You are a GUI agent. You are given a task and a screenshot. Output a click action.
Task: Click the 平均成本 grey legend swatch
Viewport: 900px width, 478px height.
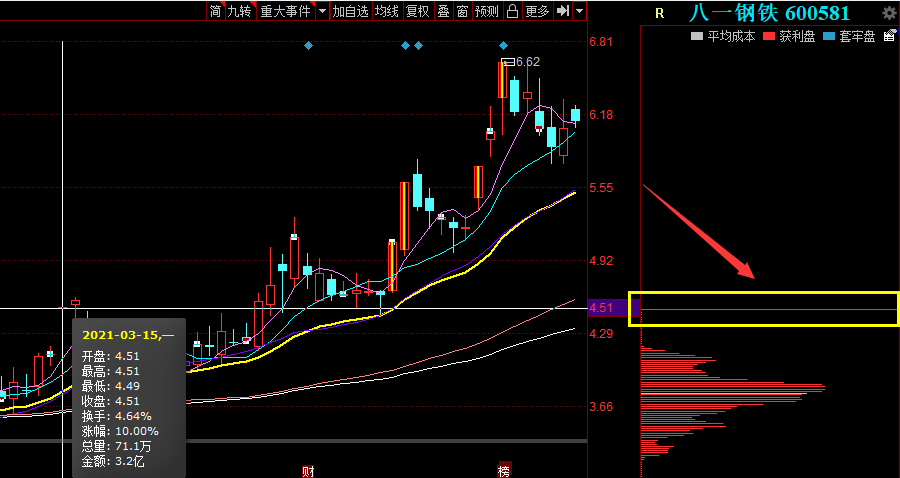point(696,36)
